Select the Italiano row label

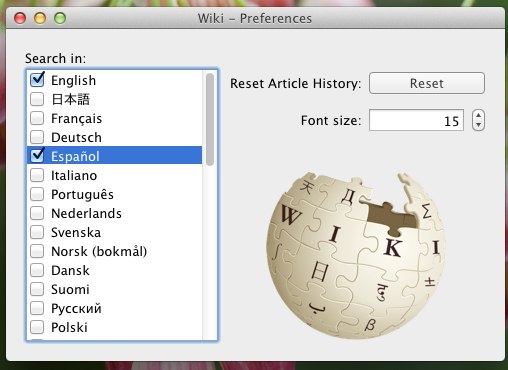74,175
